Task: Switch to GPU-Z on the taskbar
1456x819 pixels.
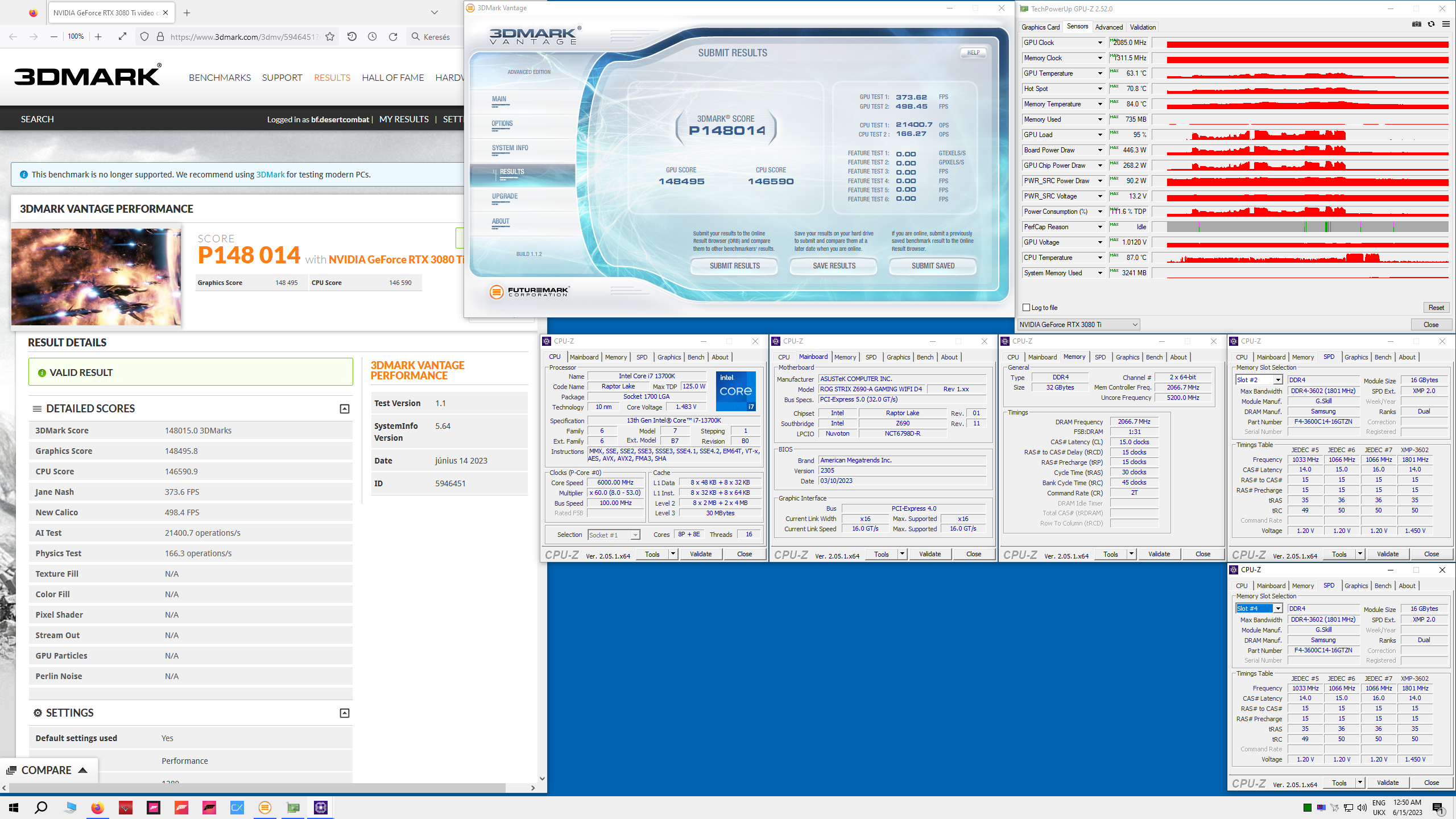Action: pyautogui.click(x=293, y=808)
